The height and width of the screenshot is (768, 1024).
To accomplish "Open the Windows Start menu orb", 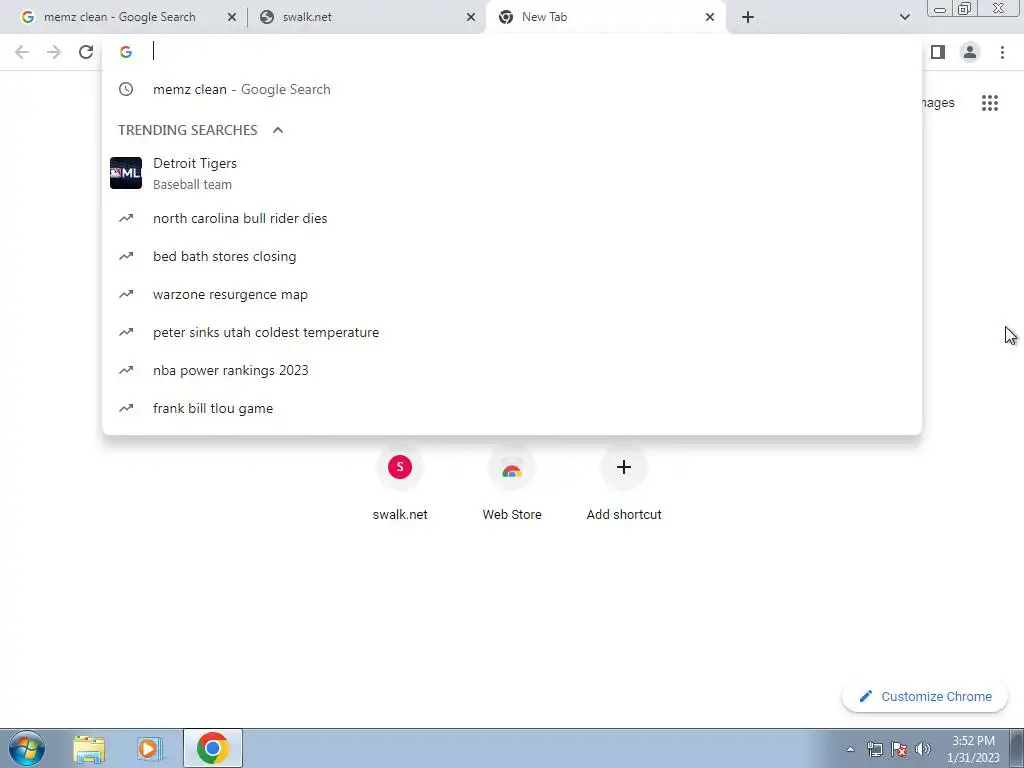I will [x=27, y=748].
